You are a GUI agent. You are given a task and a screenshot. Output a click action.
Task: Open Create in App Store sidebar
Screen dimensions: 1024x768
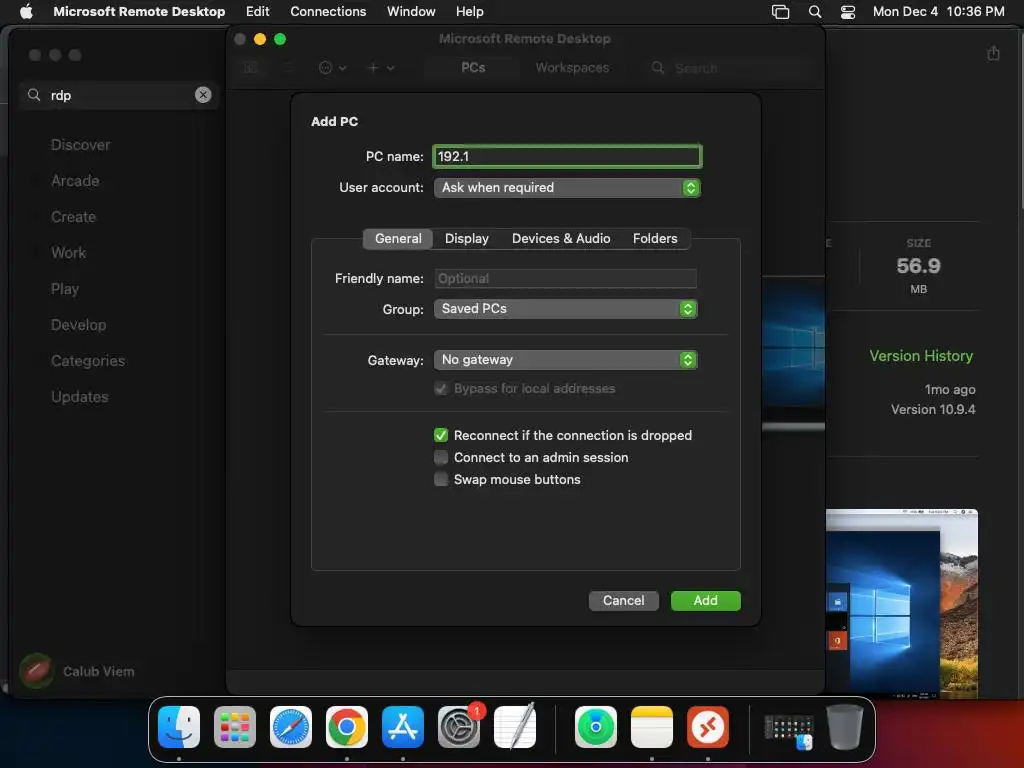(73, 217)
